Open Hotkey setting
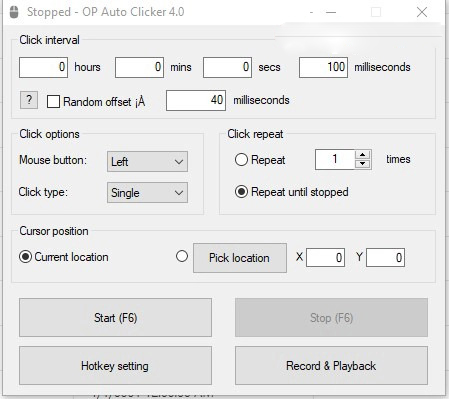The image size is (449, 399). pos(115,365)
